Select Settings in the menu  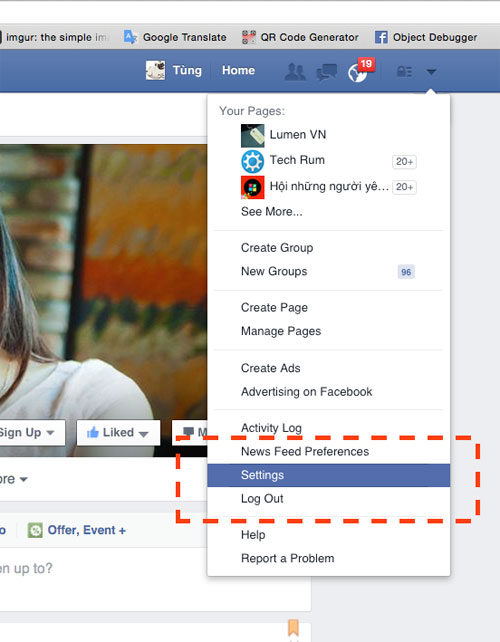[328, 475]
